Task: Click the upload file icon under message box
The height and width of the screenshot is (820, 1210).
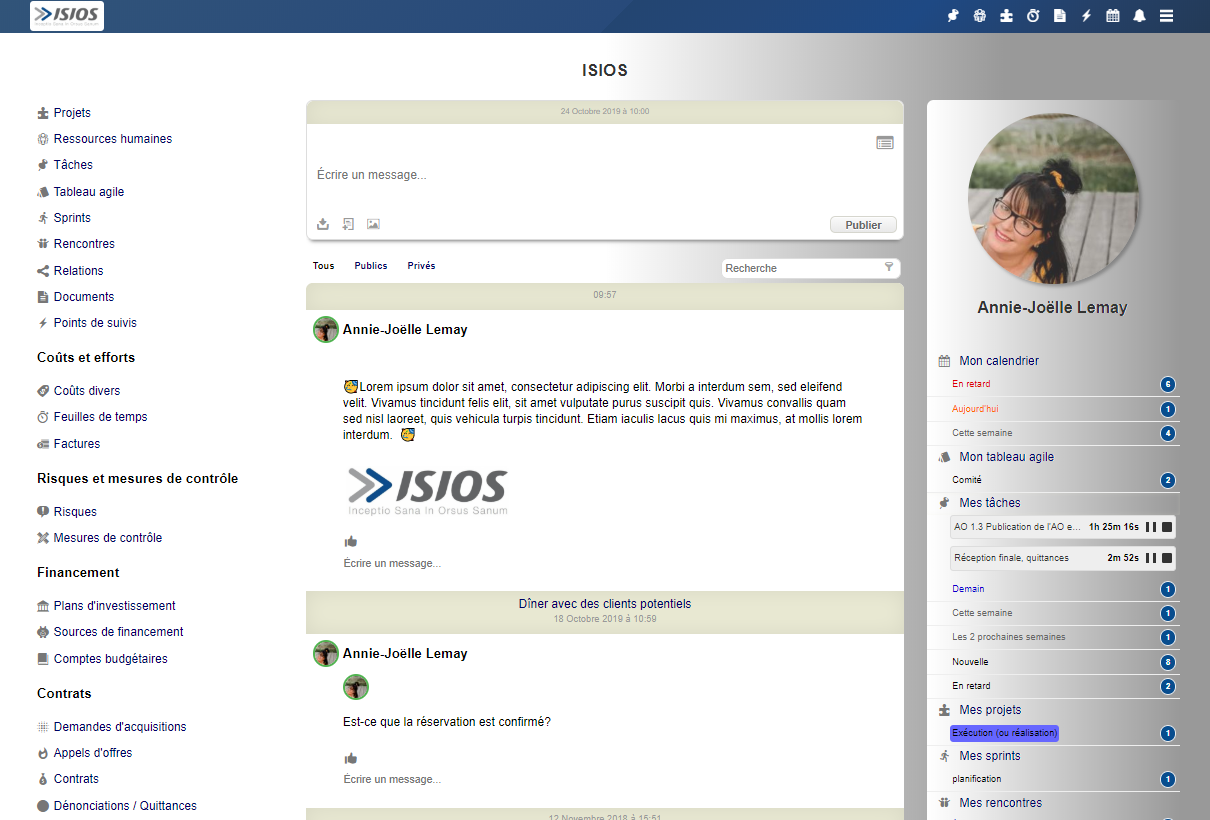Action: pyautogui.click(x=323, y=224)
